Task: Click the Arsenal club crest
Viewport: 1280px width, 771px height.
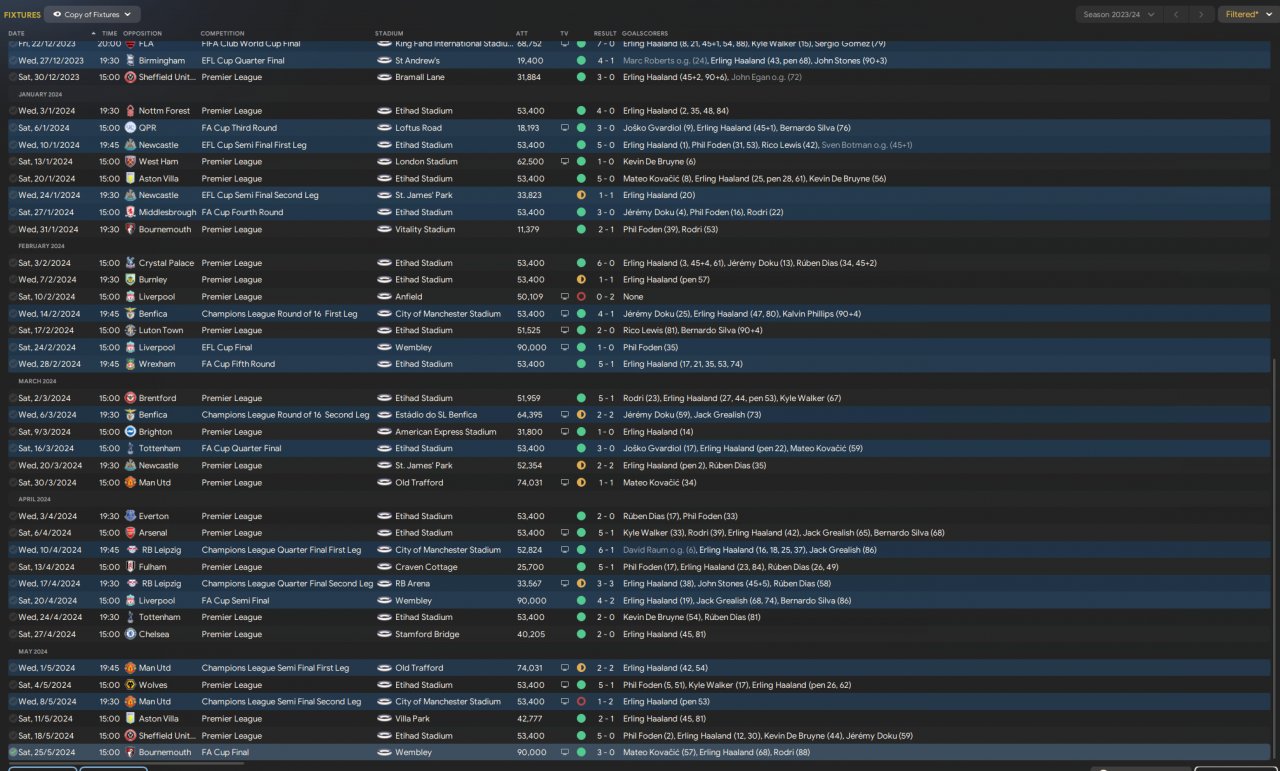Action: coord(130,533)
